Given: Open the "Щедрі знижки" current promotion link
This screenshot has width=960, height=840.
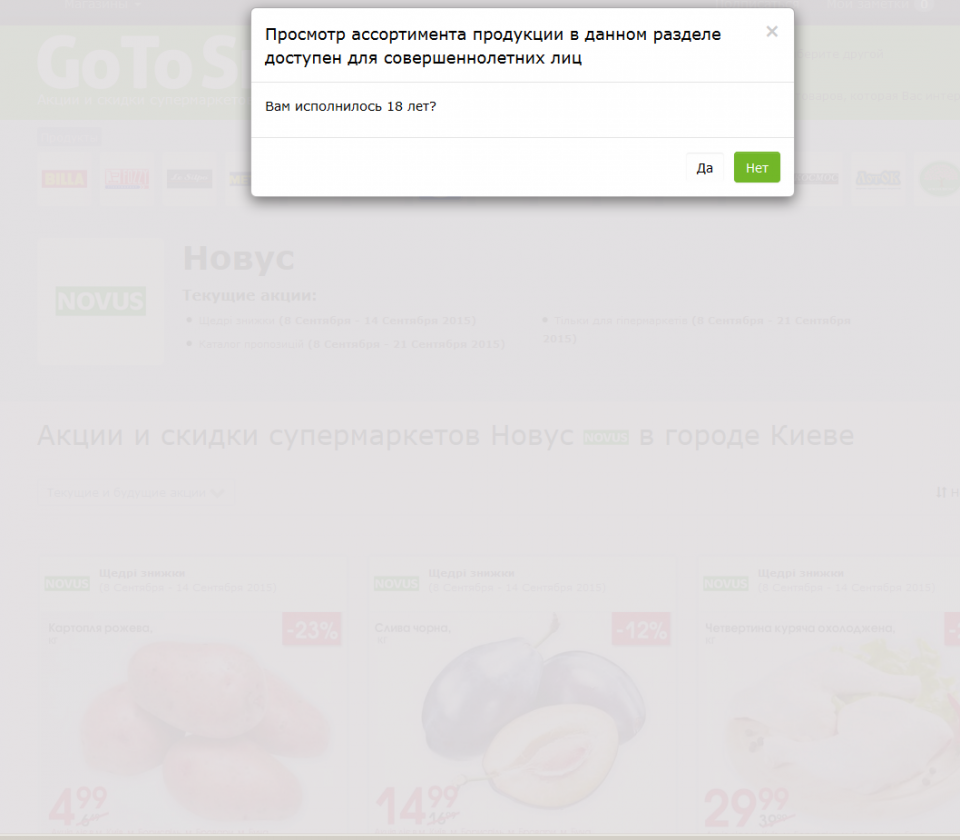Looking at the screenshot, I should [x=236, y=321].
